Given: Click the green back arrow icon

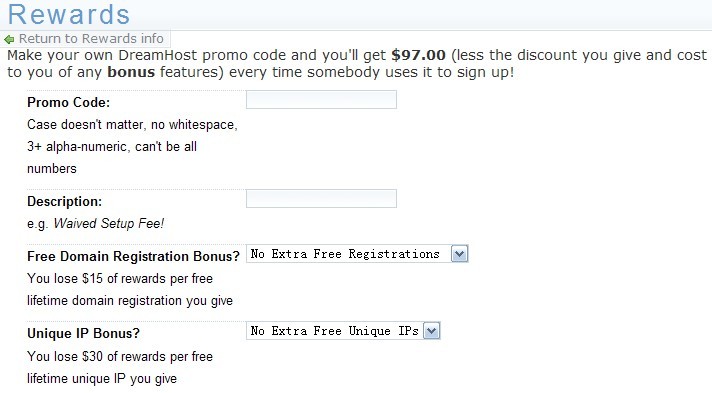Looking at the screenshot, I should (x=9, y=40).
